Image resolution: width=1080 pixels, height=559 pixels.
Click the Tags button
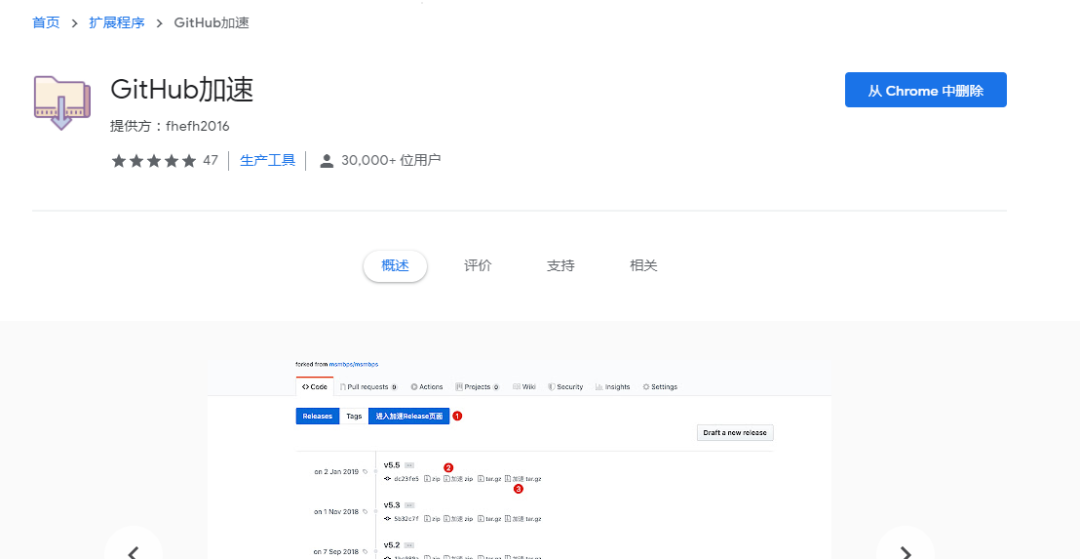click(354, 416)
